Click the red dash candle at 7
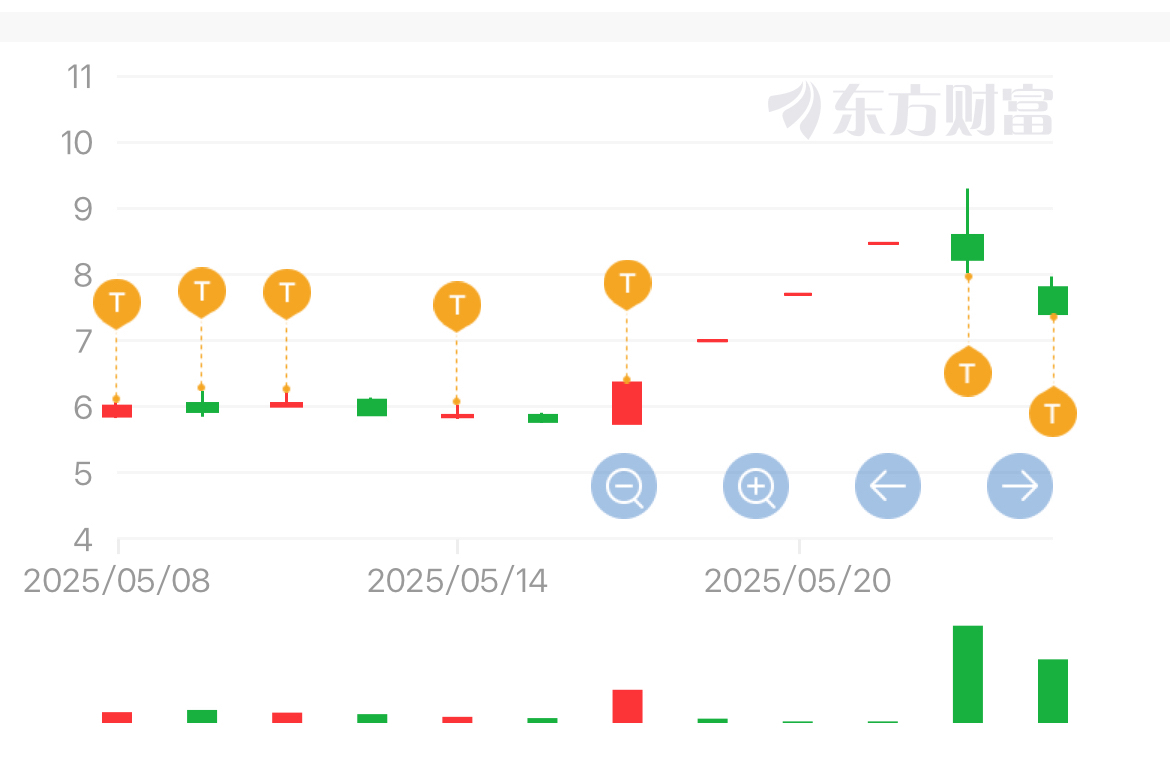The width and height of the screenshot is (1170, 770). click(713, 340)
